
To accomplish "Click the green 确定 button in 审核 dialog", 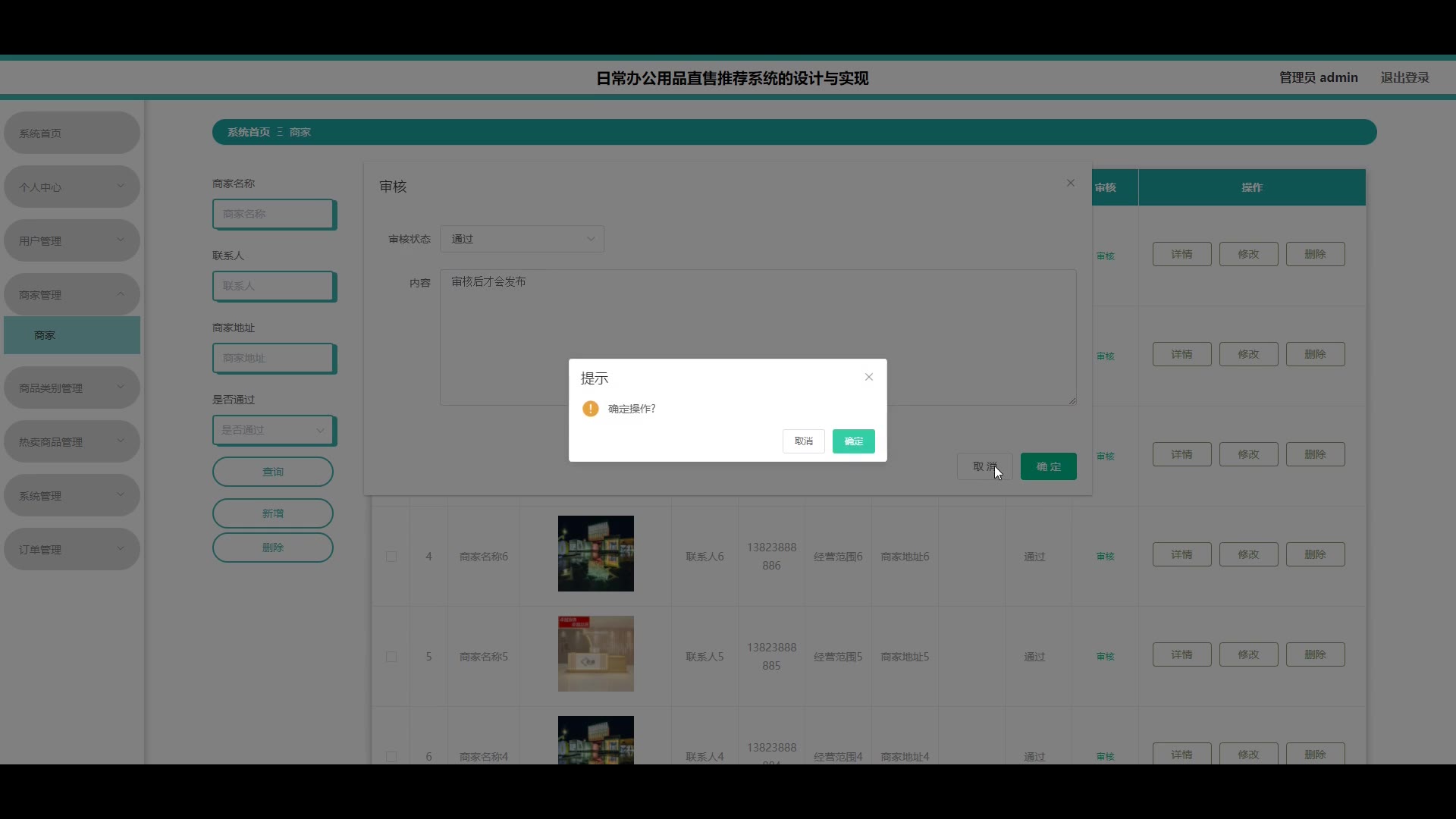I will coord(1048,466).
